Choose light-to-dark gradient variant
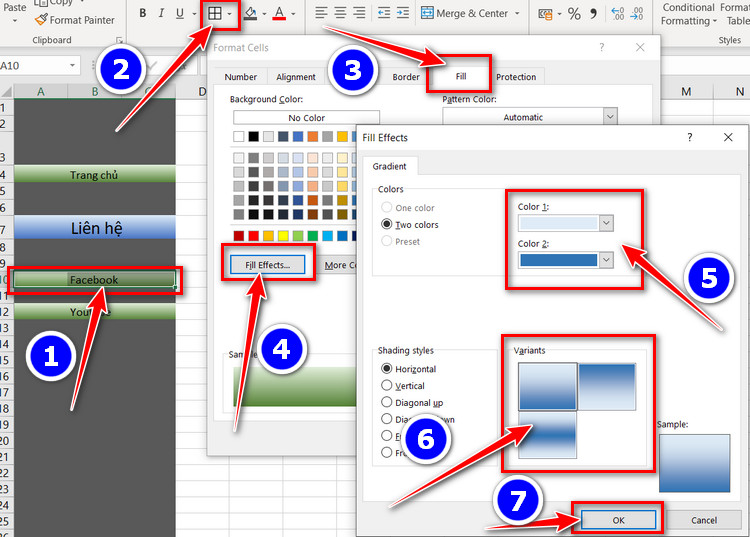 (x=547, y=386)
